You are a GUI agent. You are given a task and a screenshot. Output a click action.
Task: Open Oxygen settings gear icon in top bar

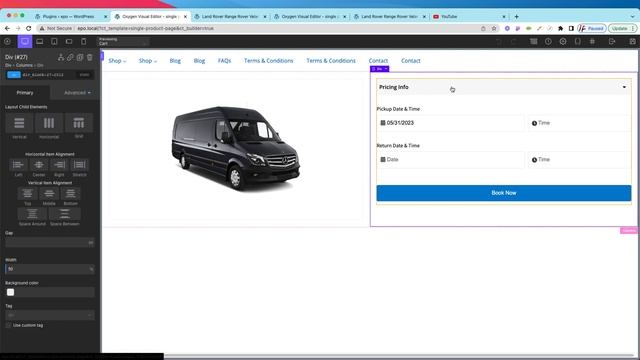coord(563,41)
